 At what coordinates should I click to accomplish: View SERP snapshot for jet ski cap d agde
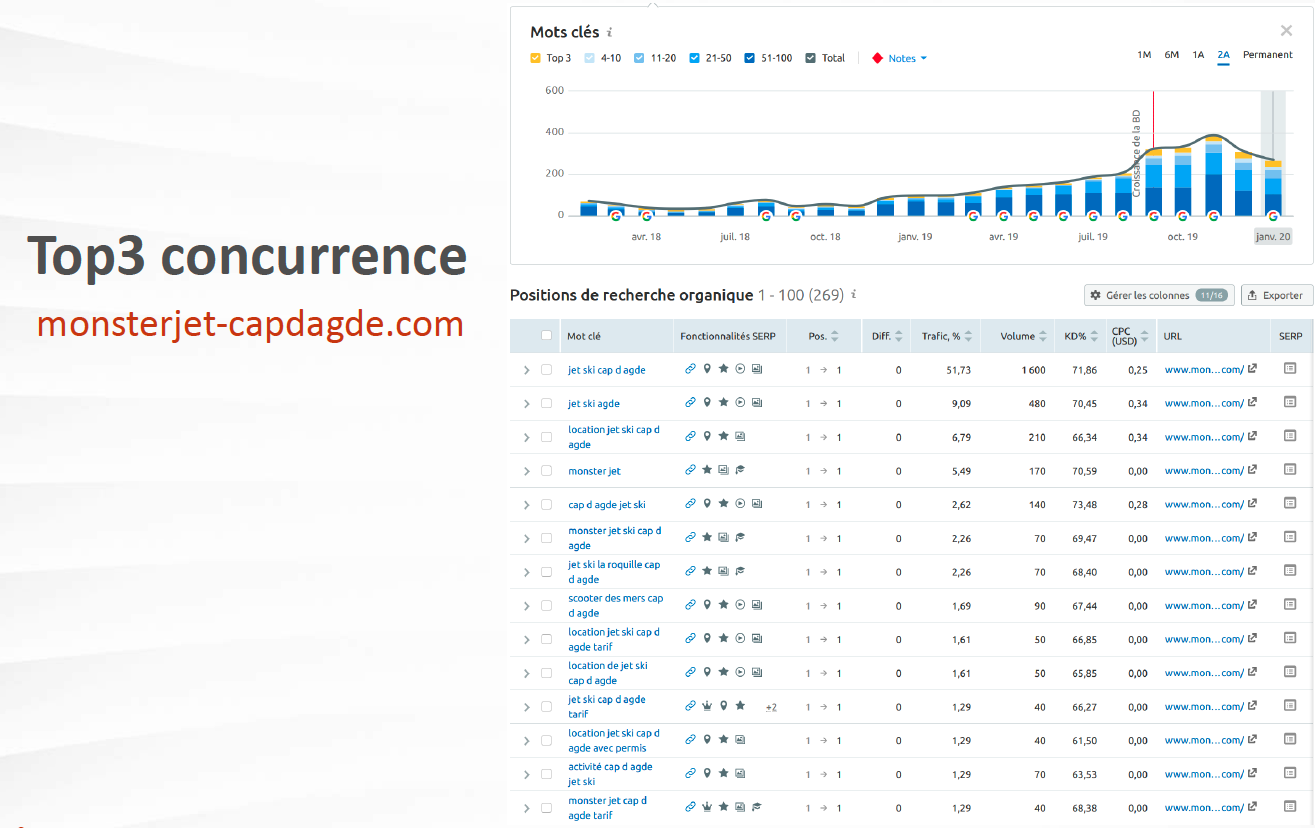coord(1290,369)
